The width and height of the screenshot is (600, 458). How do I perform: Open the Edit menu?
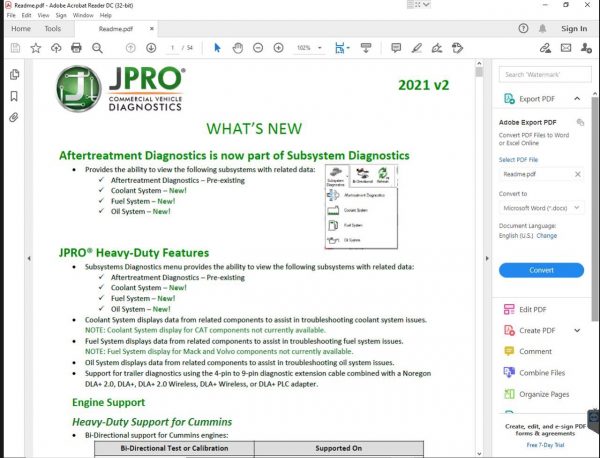[26, 15]
